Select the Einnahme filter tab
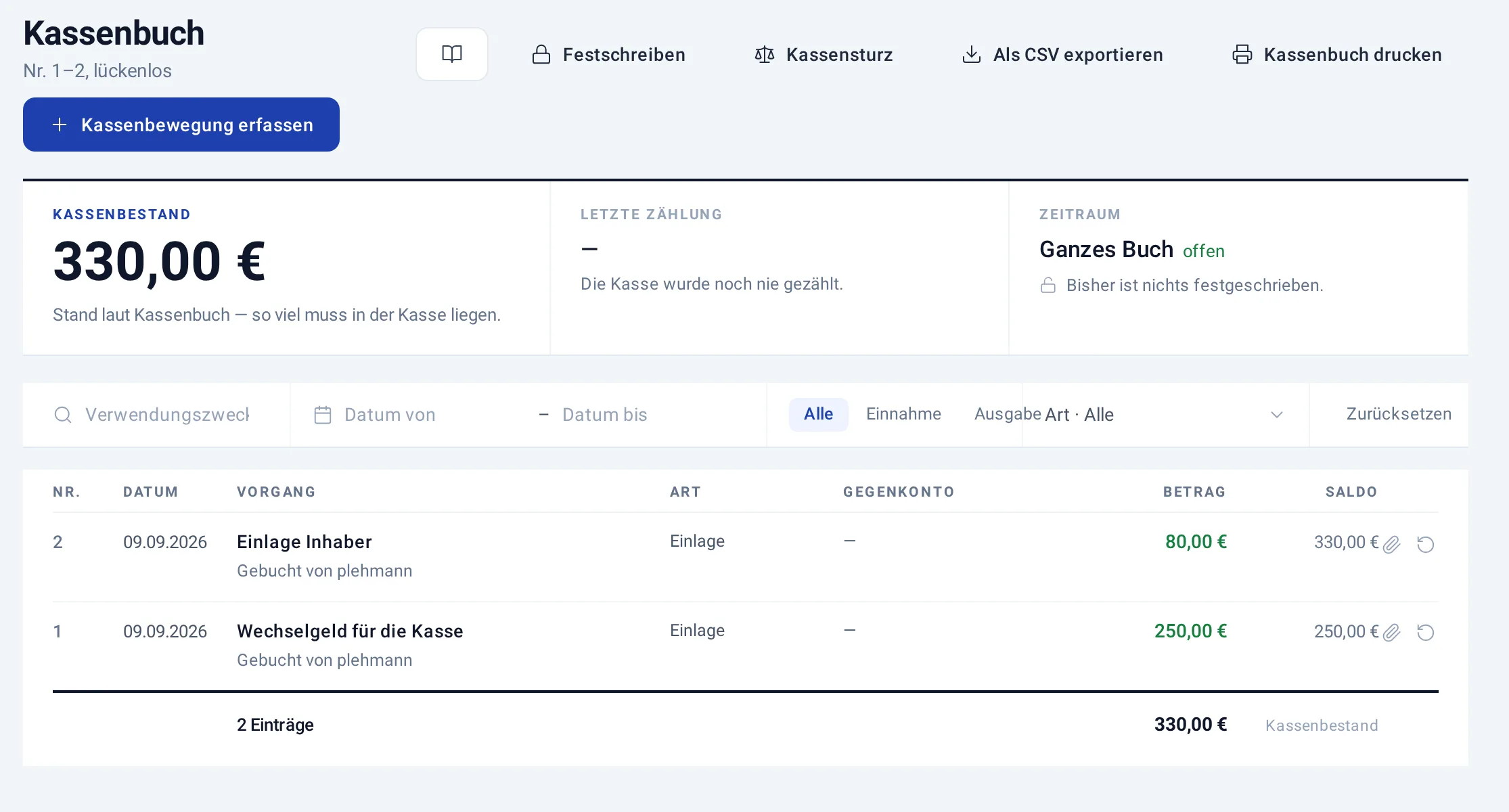The height and width of the screenshot is (812, 1509). (x=903, y=414)
